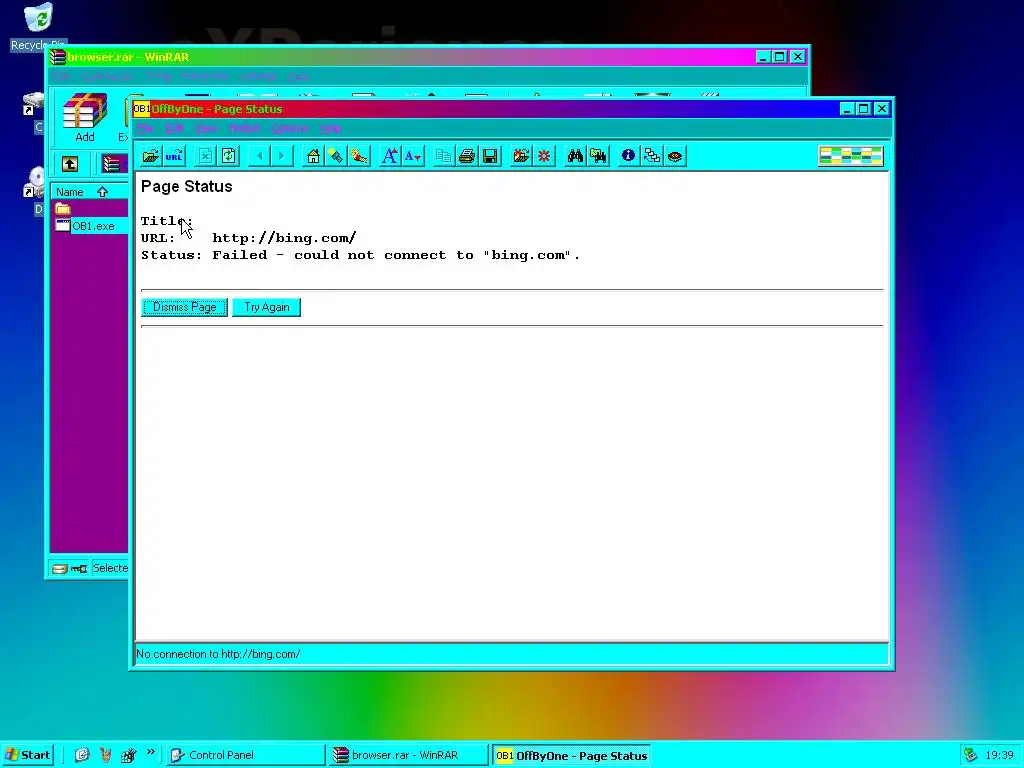Screen dimensions: 1024x768
Task: Click the Print page icon
Action: coord(467,156)
